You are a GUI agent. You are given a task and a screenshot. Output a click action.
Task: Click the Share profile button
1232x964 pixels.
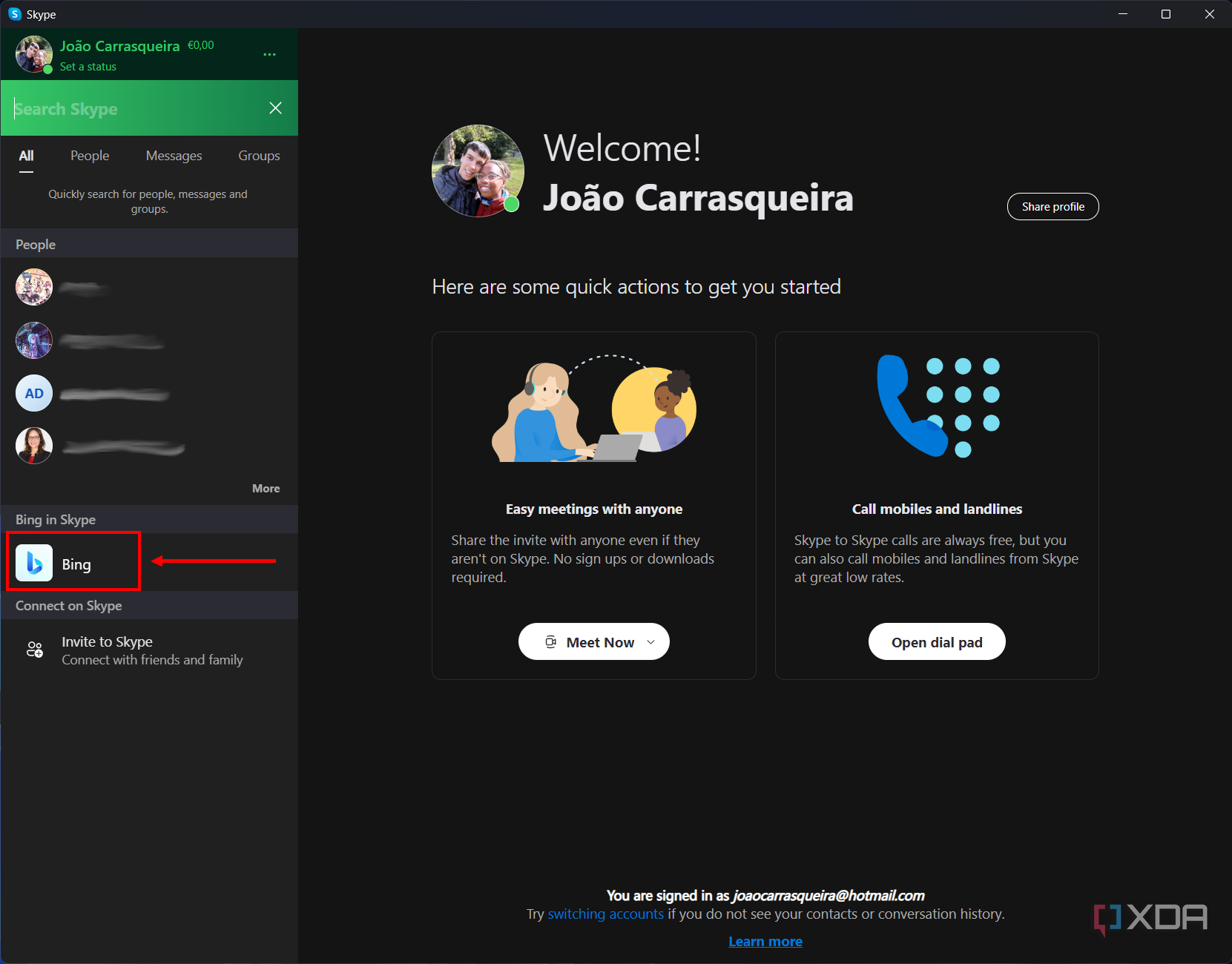coord(1053,206)
